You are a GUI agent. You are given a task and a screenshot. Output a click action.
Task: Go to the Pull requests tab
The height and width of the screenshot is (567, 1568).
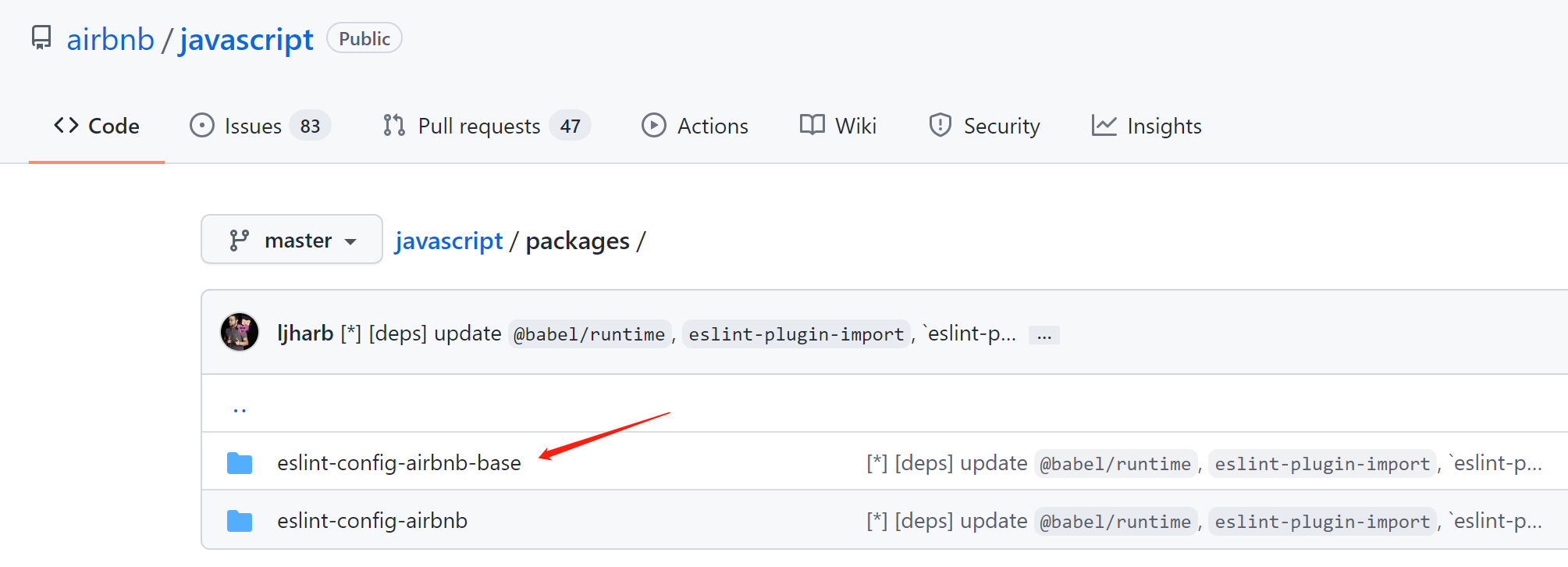478,126
